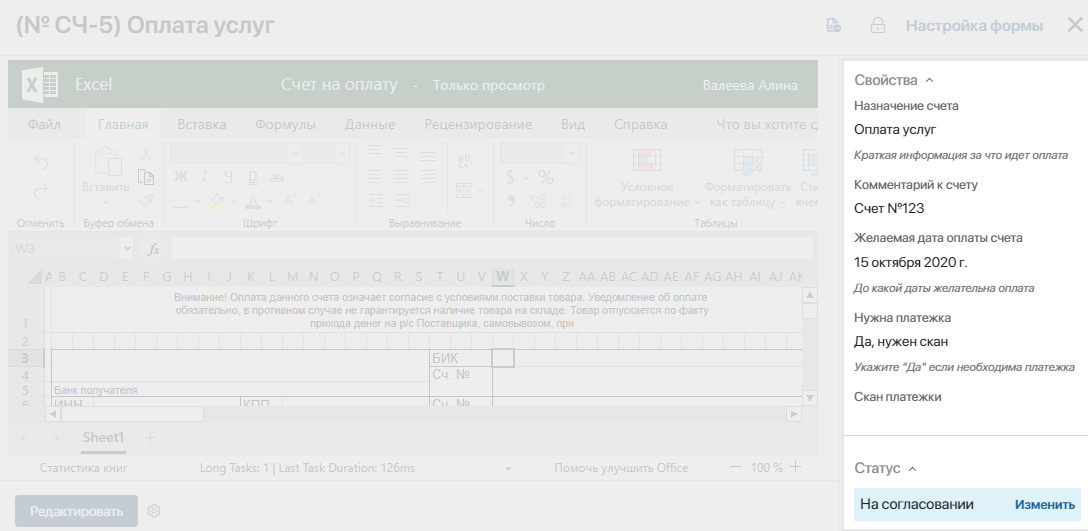Click the font fill color swatch
The image size is (1088, 531).
pyautogui.click(x=217, y=201)
